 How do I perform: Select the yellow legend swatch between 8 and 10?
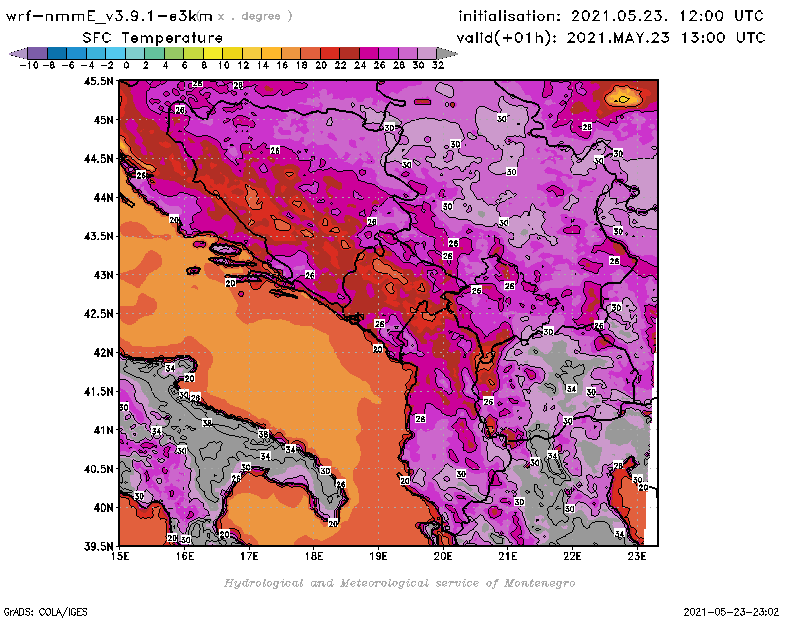(213, 53)
